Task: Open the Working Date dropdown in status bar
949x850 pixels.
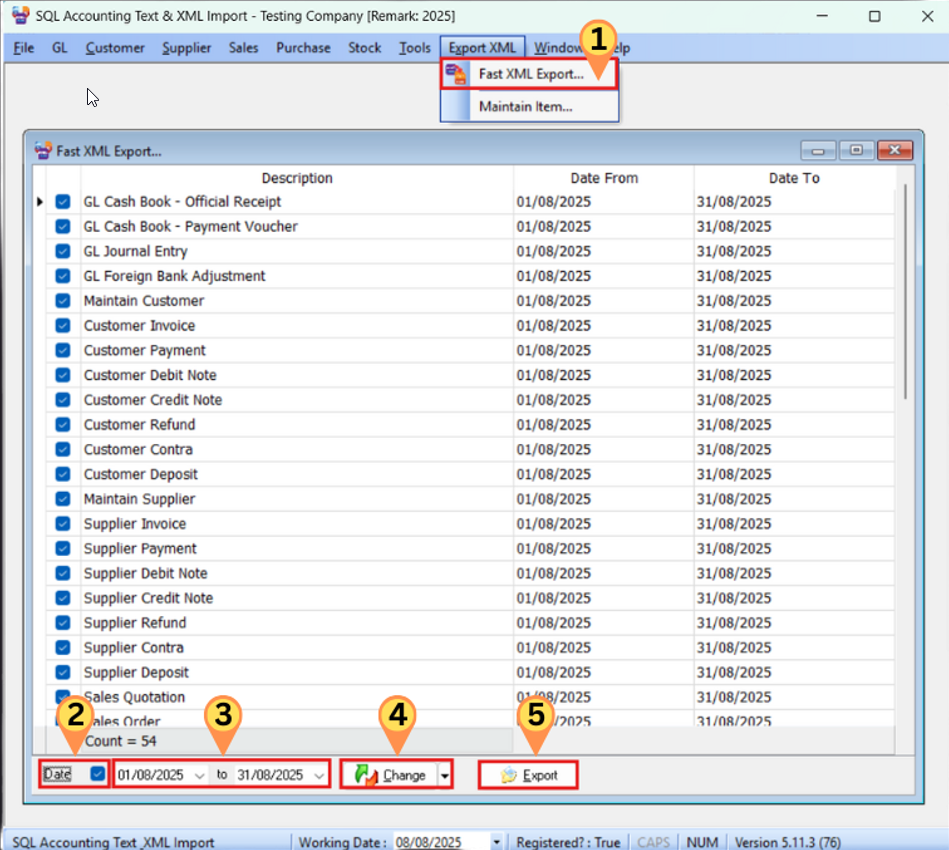Action: click(497, 842)
